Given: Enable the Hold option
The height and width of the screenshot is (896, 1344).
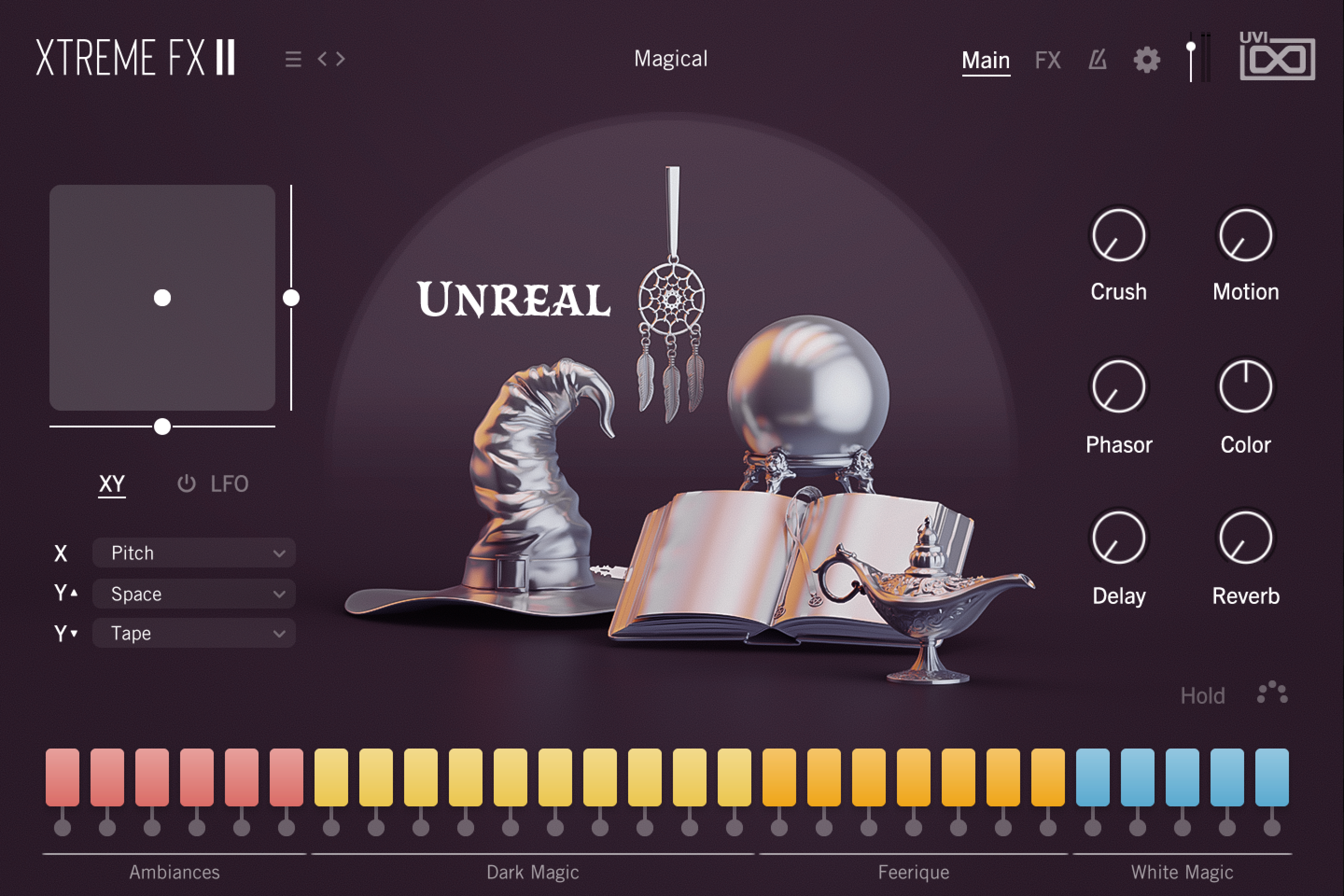Looking at the screenshot, I should [1202, 695].
